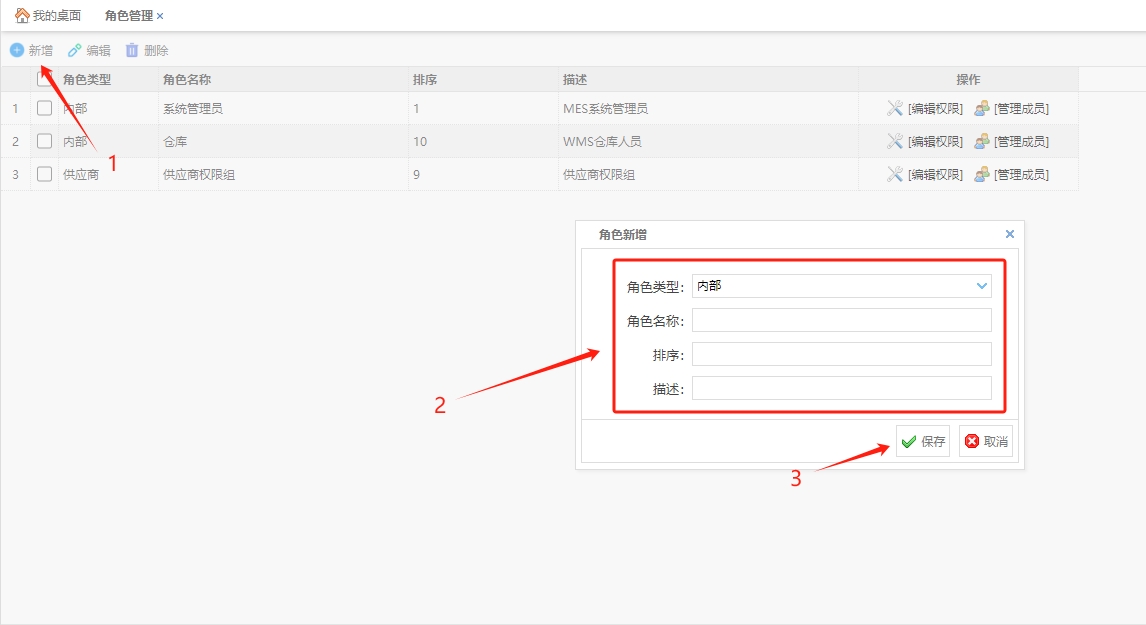
Task: Close the 角色管理 tab
Action: coord(160,16)
